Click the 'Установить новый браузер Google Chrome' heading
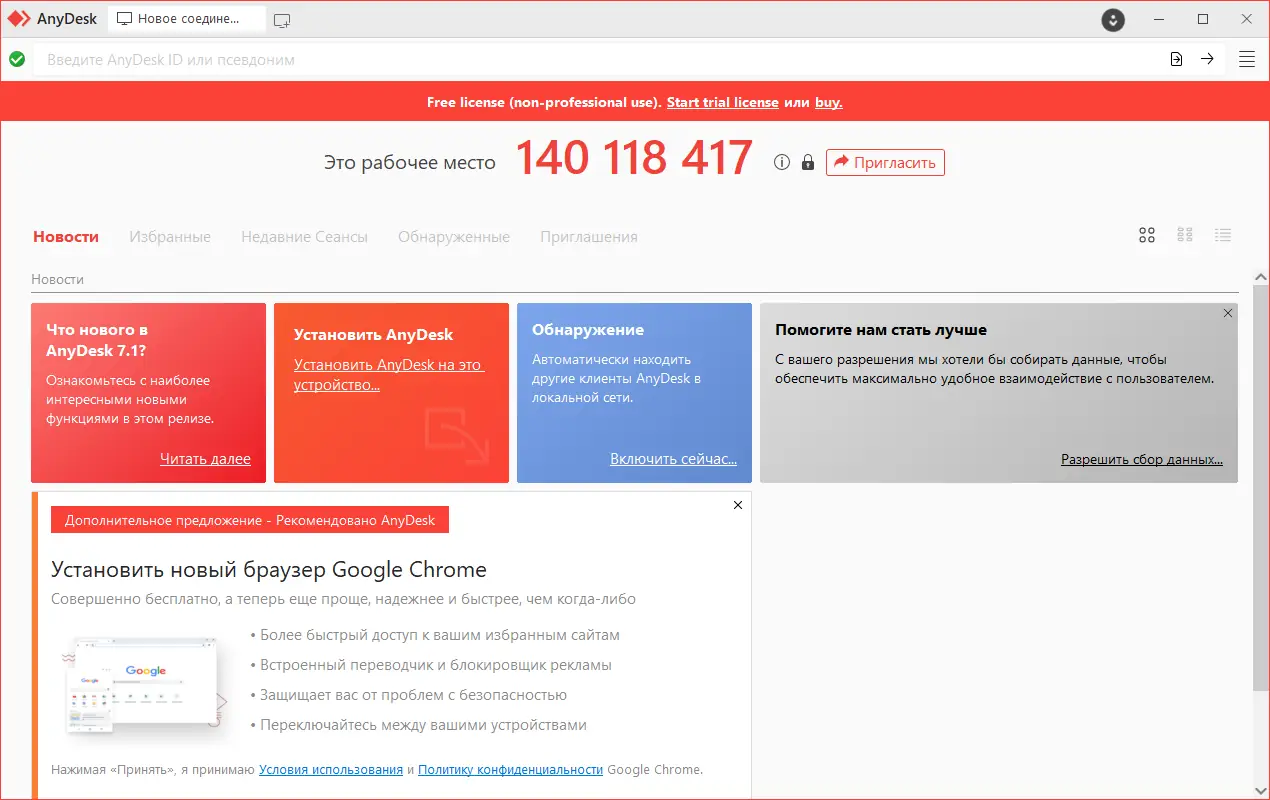The image size is (1270, 800). click(269, 570)
